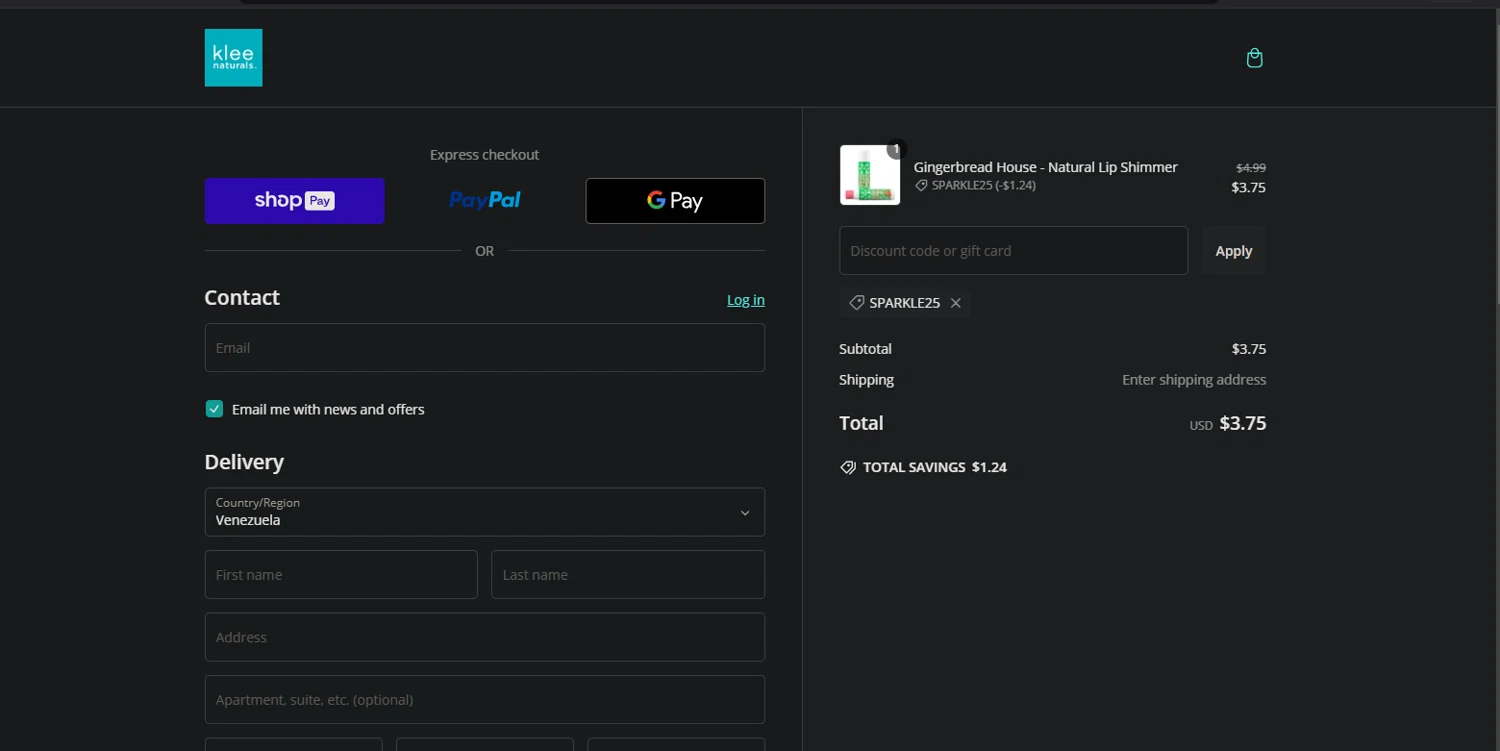Image resolution: width=1500 pixels, height=751 pixels.
Task: Click the Apartment, suite, etc. field
Action: [485, 700]
